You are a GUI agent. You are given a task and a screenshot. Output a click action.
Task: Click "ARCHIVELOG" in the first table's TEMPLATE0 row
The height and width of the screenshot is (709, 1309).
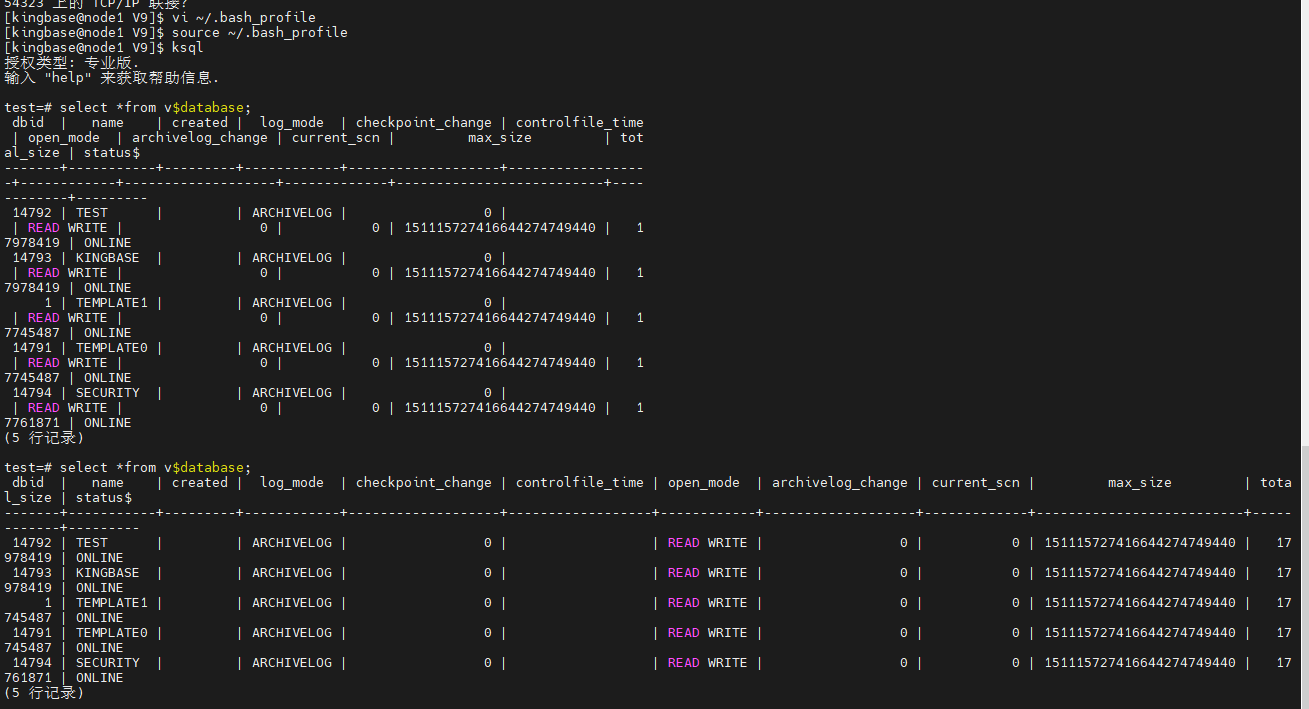pyautogui.click(x=291, y=347)
